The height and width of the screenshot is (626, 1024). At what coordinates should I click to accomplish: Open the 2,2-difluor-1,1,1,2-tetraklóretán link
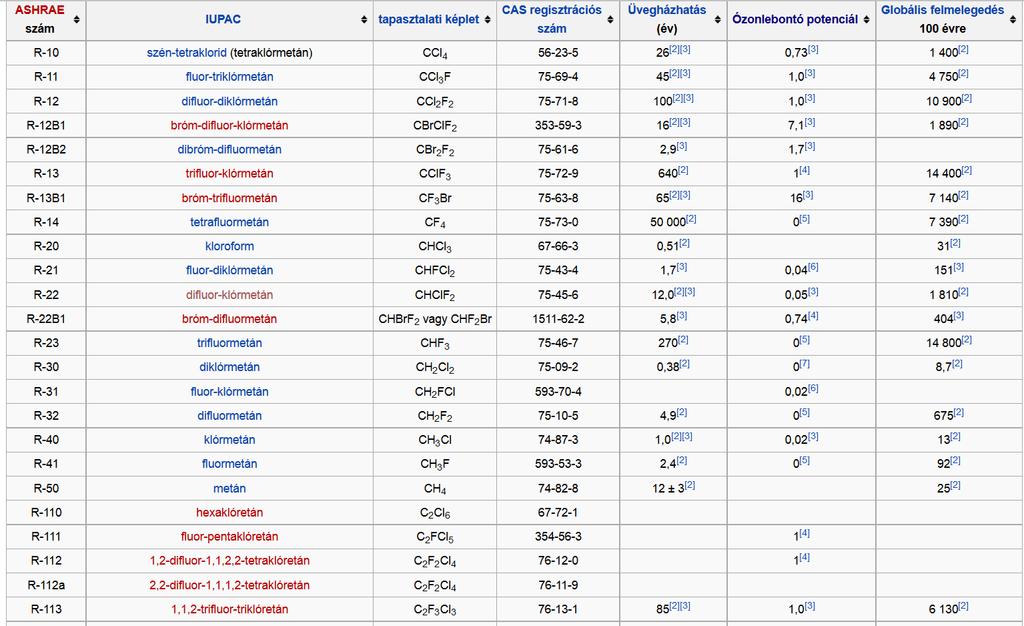coord(229,585)
